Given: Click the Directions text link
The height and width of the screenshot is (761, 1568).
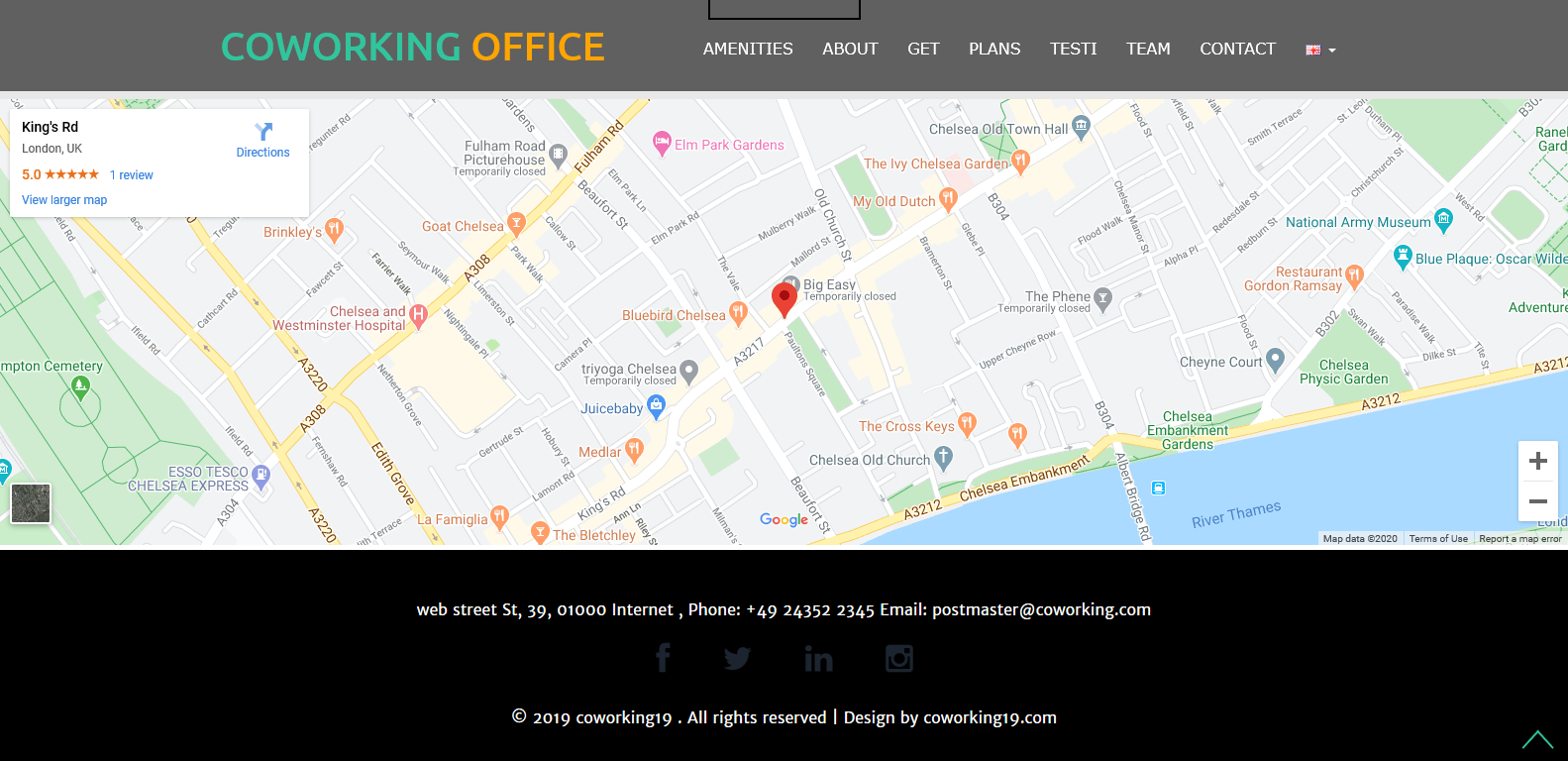Looking at the screenshot, I should coord(262,153).
